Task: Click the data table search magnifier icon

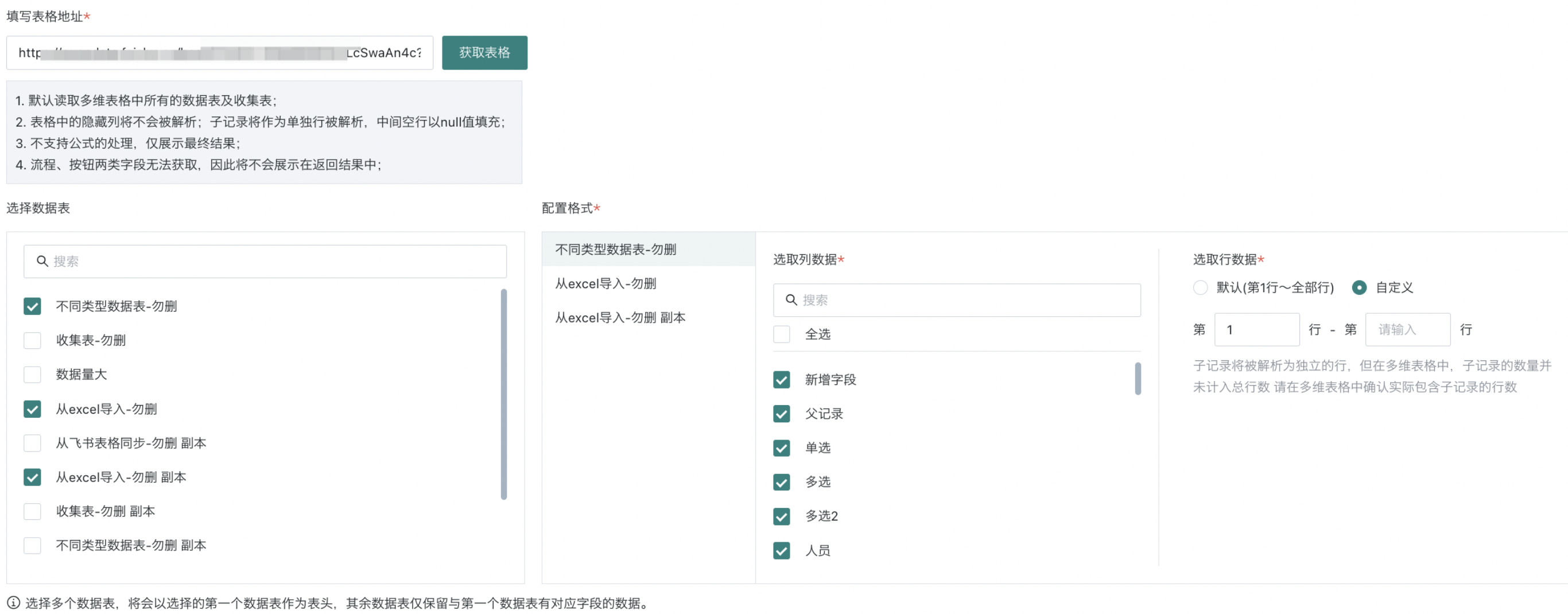Action: point(42,261)
